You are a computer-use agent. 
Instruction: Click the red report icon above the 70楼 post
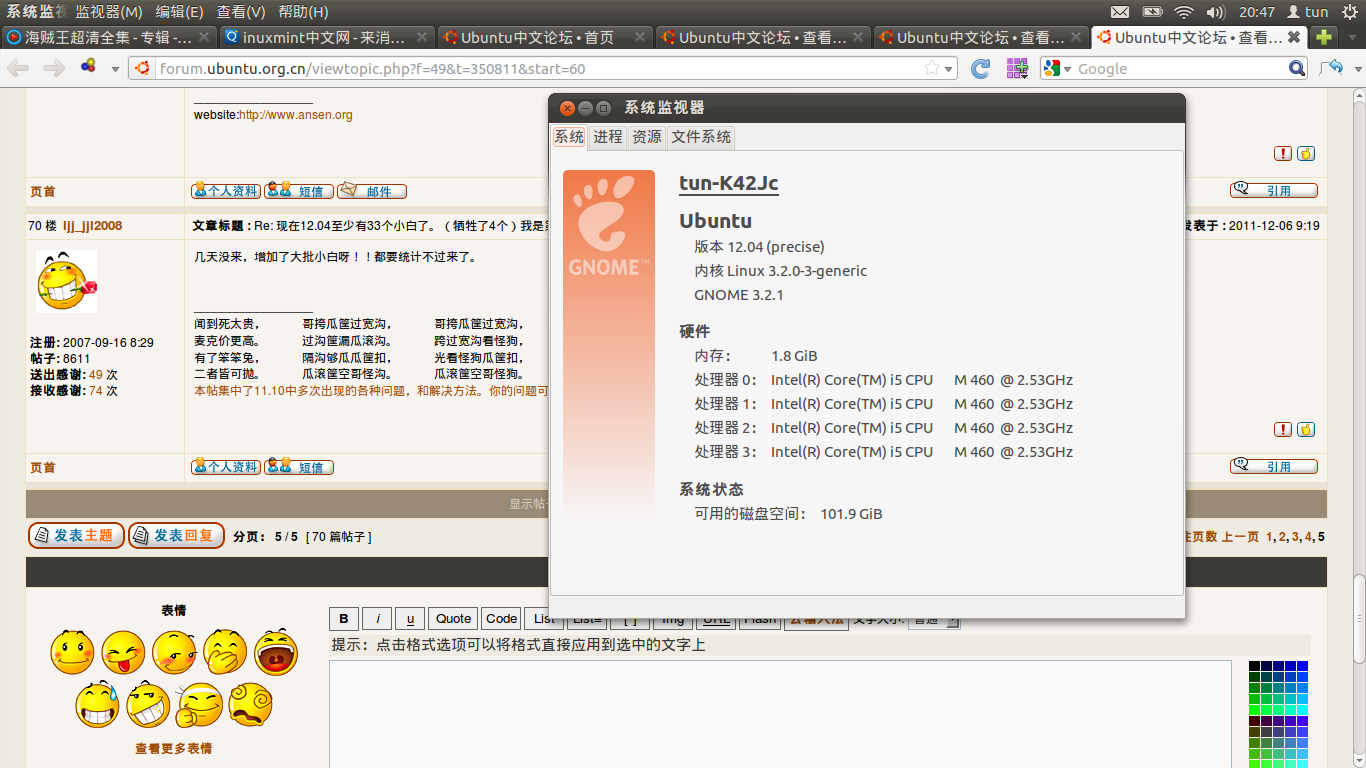click(x=1283, y=154)
